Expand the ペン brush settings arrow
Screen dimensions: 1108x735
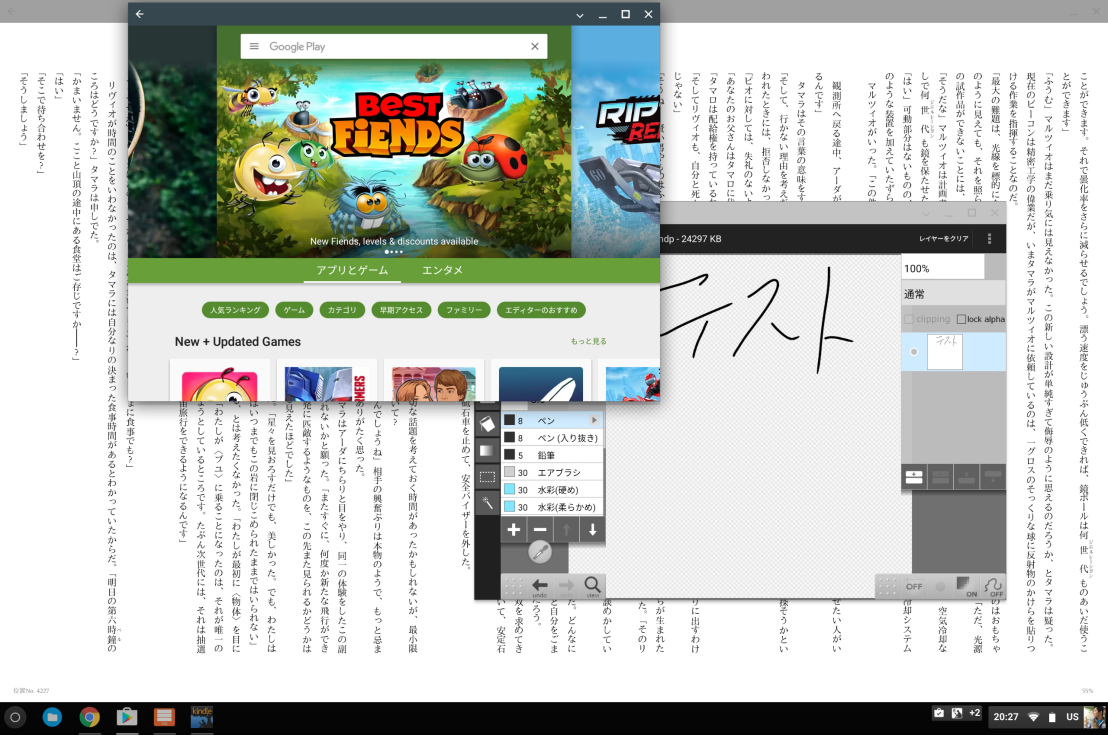594,421
